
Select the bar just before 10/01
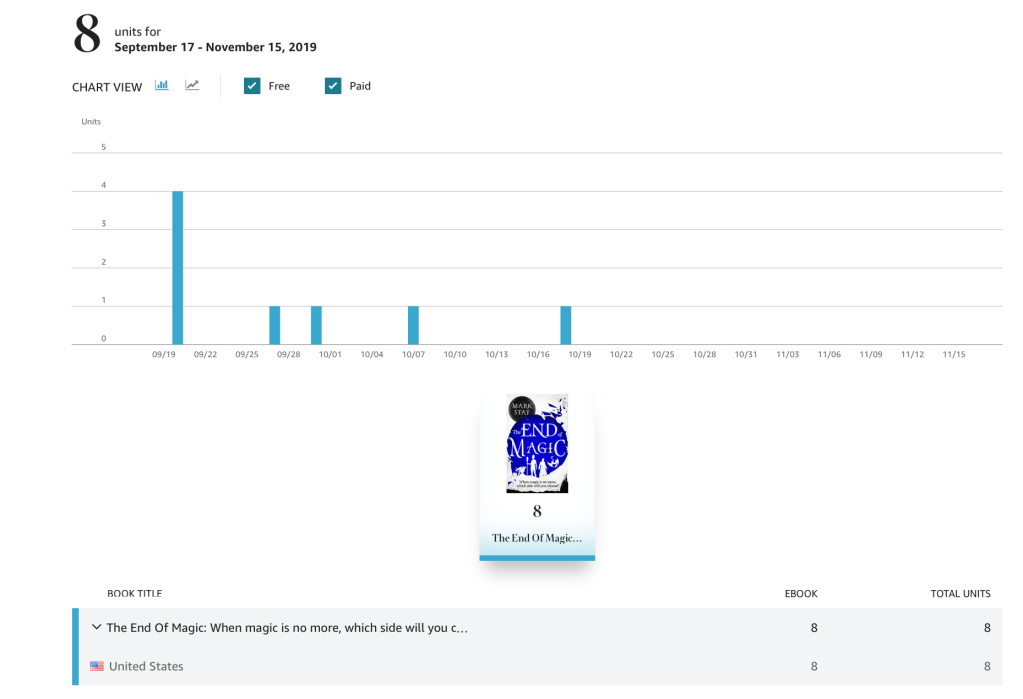click(x=316, y=325)
